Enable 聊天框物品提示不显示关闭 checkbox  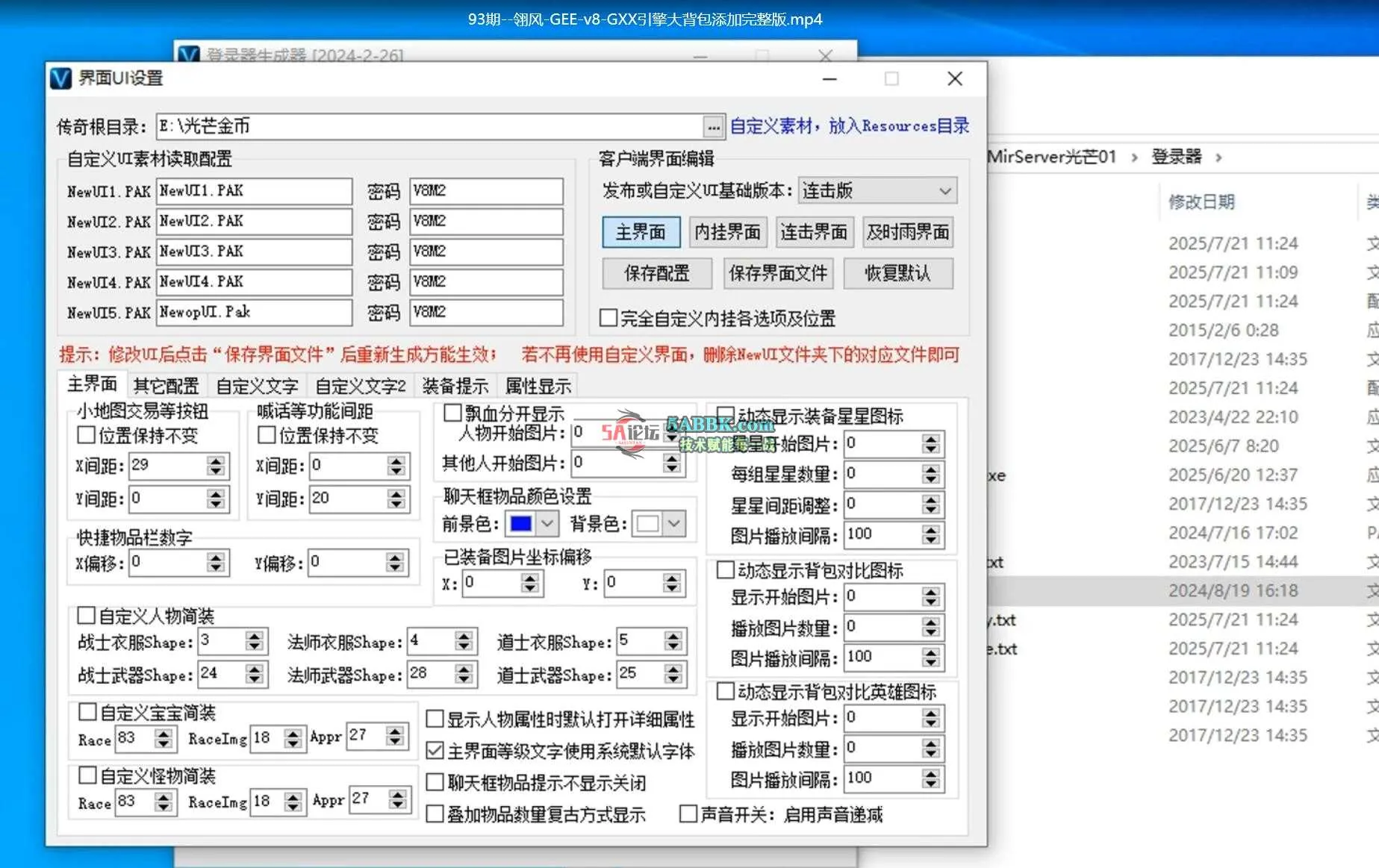tap(435, 782)
